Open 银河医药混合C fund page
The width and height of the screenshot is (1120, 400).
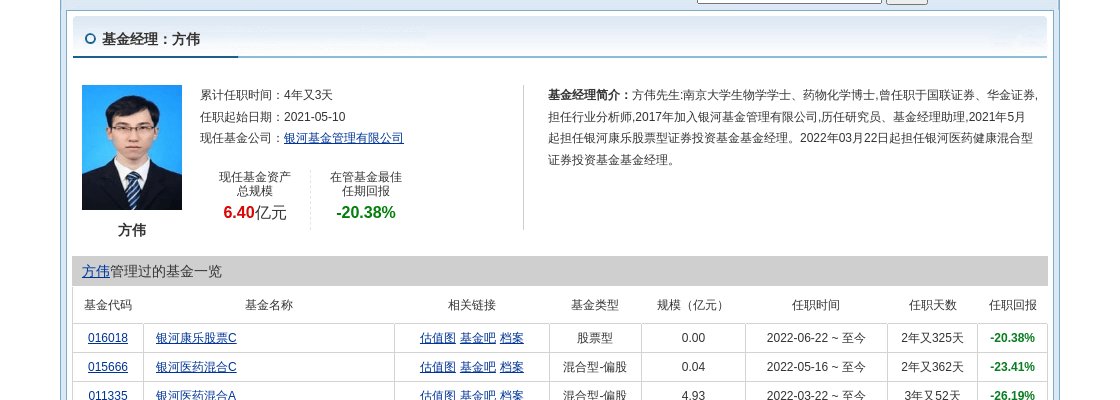[196, 367]
